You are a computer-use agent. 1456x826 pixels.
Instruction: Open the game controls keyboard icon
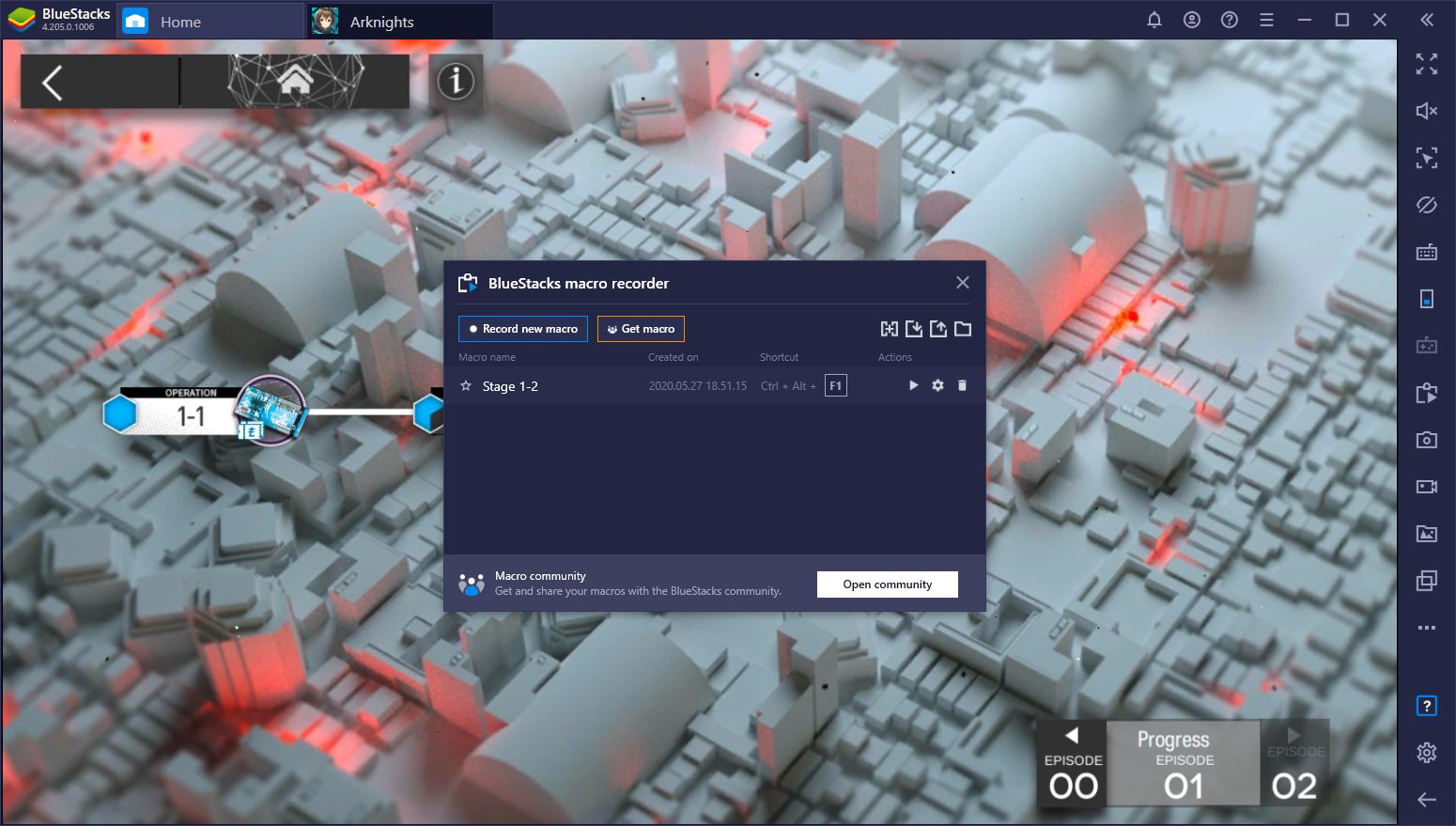(1427, 252)
